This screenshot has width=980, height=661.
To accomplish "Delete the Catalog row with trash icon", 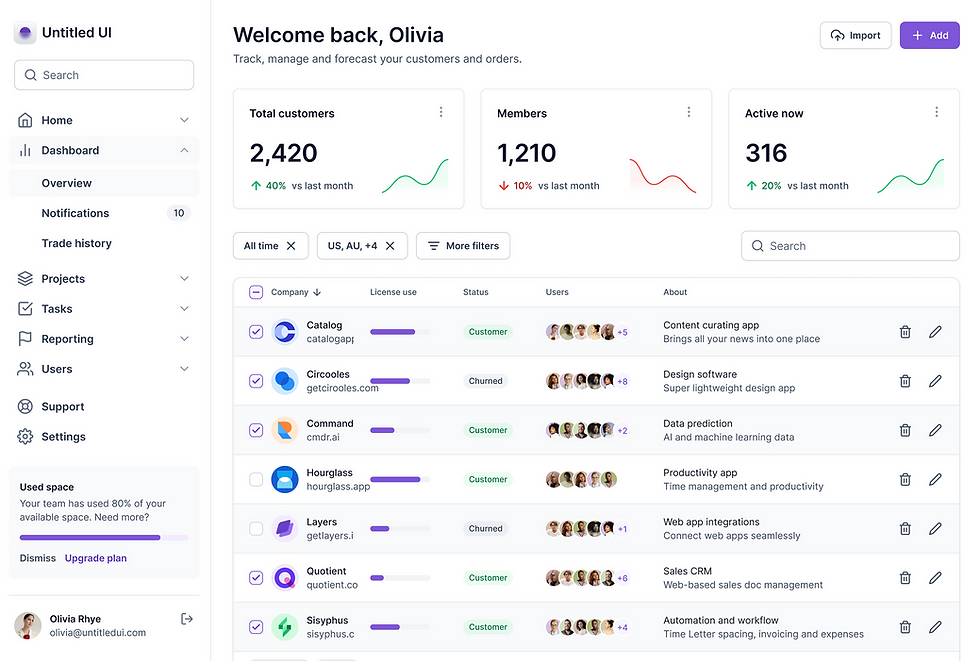I will coord(904,332).
